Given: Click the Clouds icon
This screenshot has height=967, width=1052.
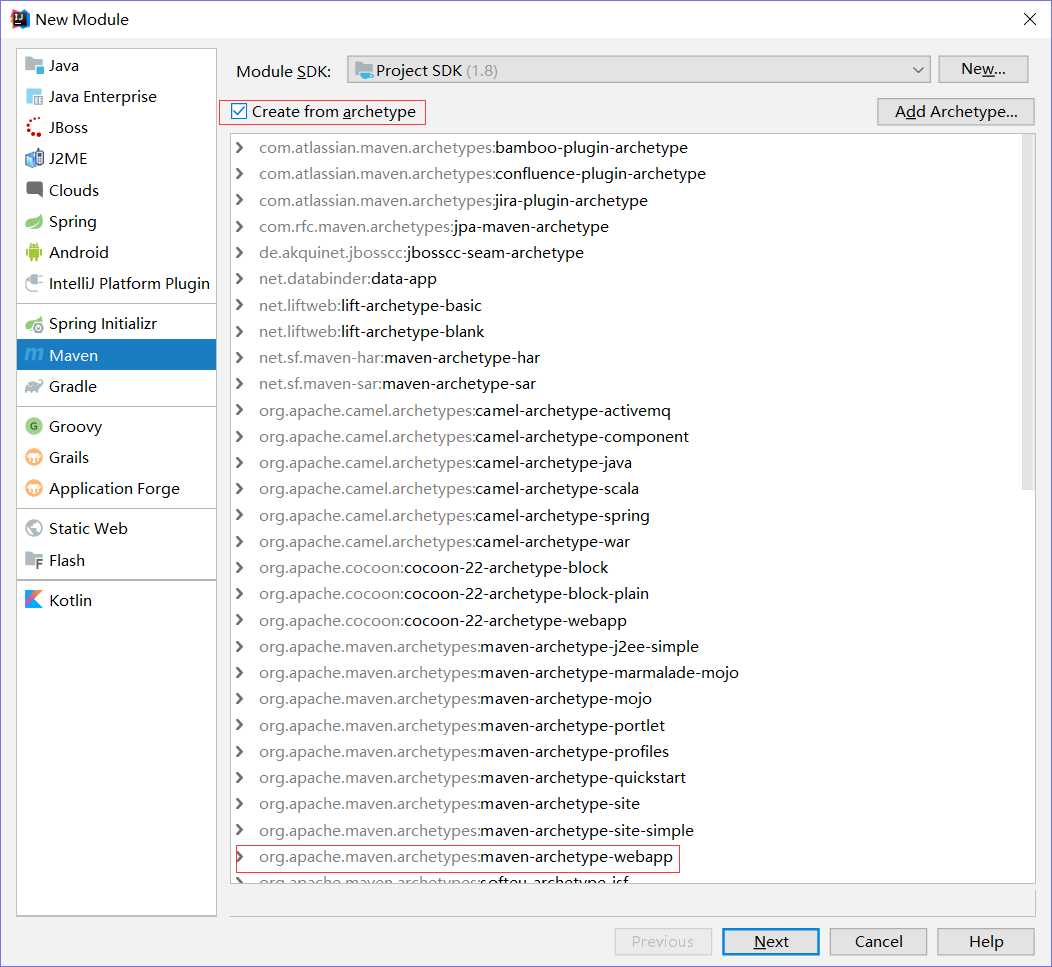Looking at the screenshot, I should pyautogui.click(x=34, y=189).
